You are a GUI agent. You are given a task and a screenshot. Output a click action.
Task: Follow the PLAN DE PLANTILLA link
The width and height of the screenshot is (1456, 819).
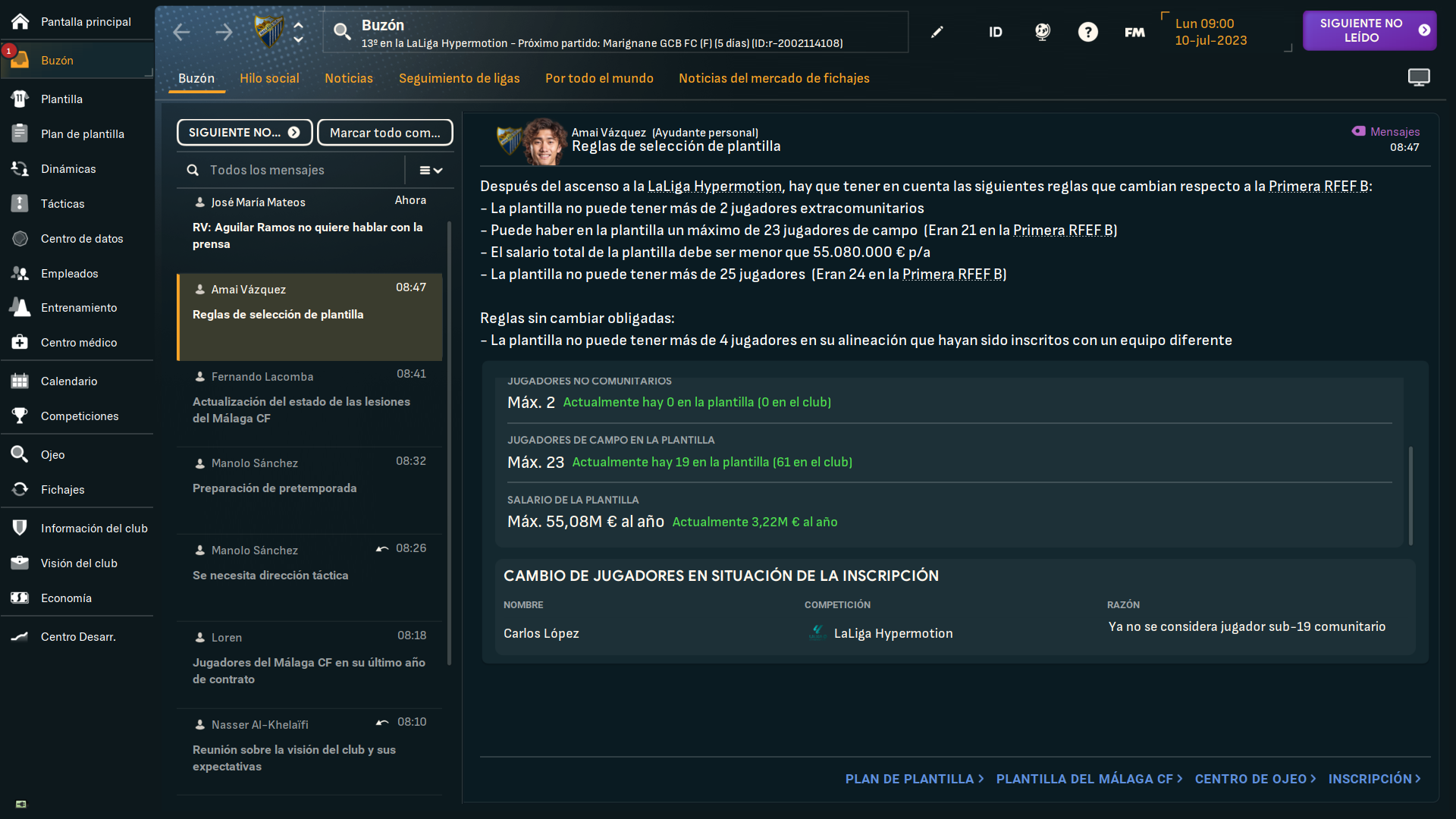(x=915, y=779)
